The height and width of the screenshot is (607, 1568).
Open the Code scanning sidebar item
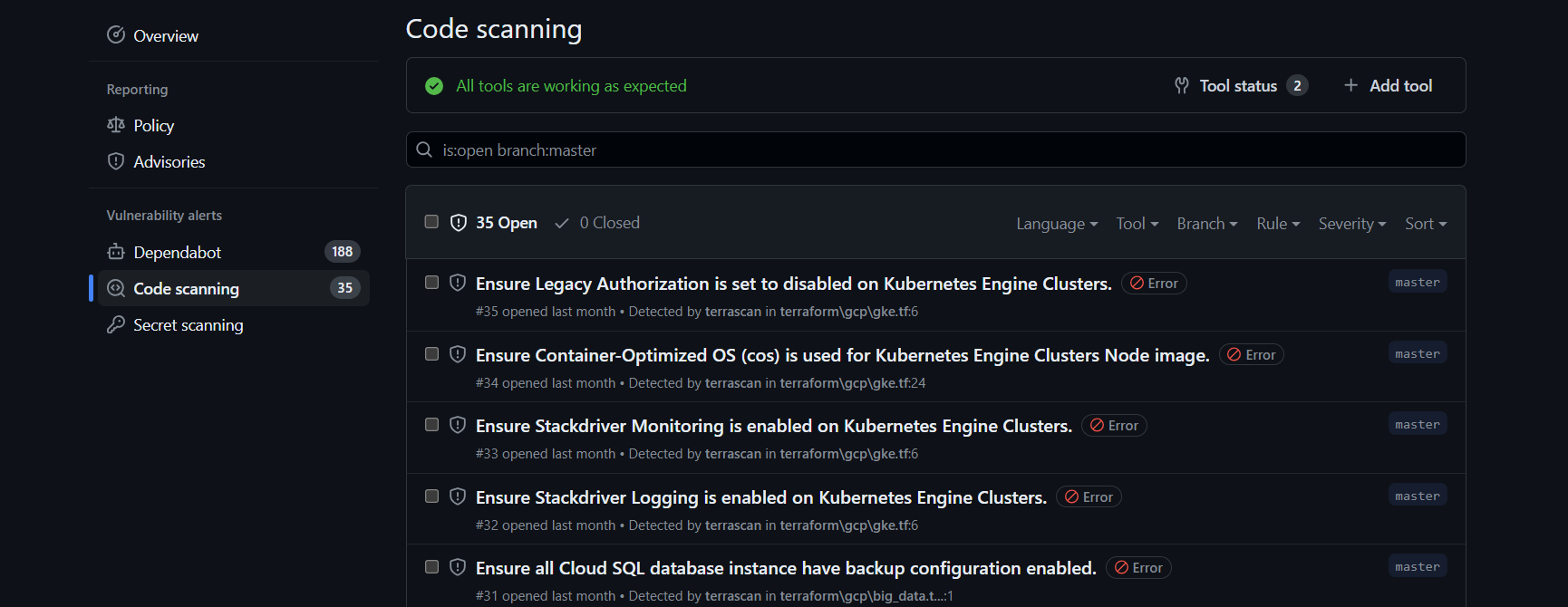pos(187,288)
